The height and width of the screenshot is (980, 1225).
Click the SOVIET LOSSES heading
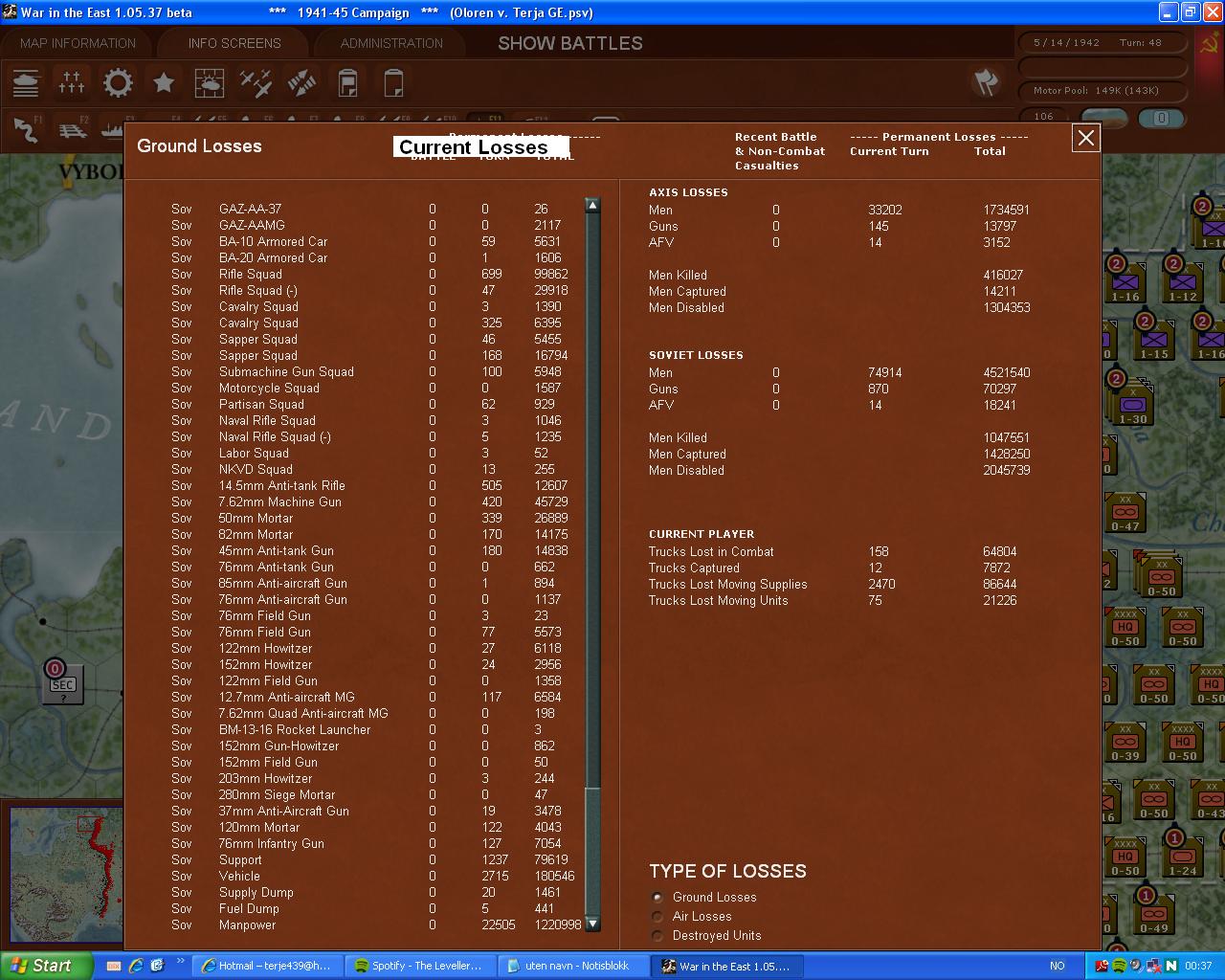pyautogui.click(x=696, y=355)
